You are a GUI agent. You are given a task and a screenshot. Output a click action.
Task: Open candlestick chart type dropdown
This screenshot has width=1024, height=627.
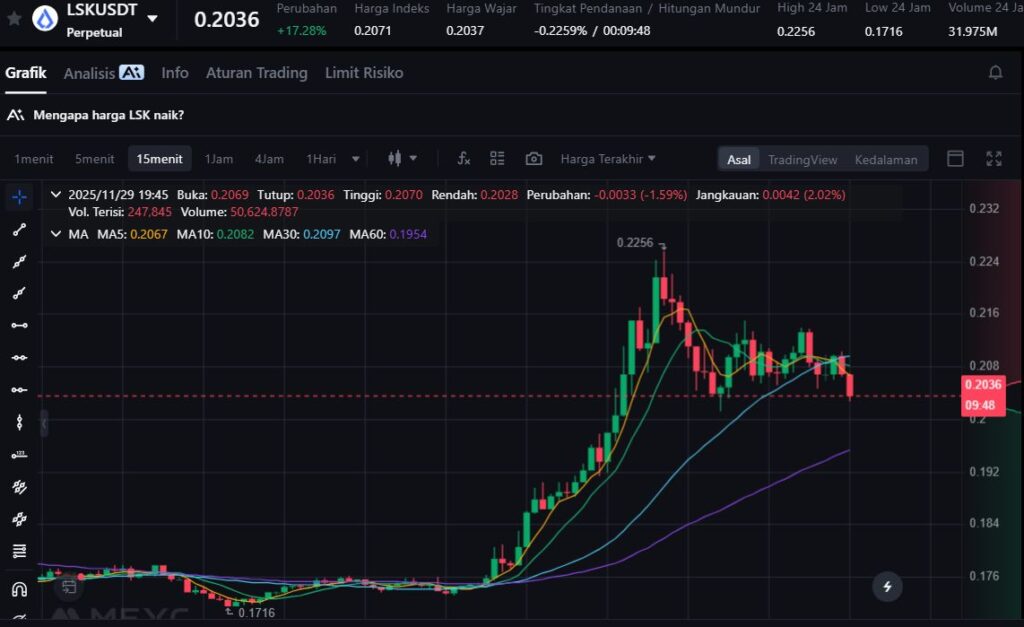(x=402, y=159)
